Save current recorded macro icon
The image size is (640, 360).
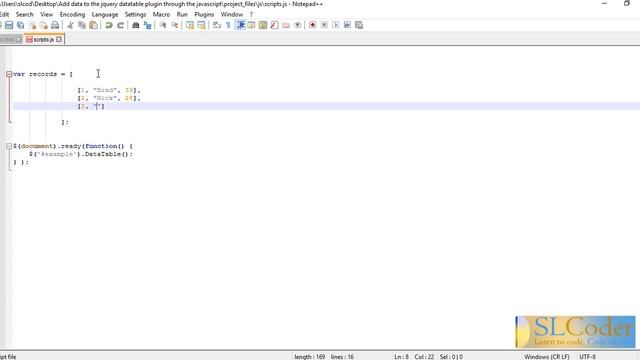359,25
